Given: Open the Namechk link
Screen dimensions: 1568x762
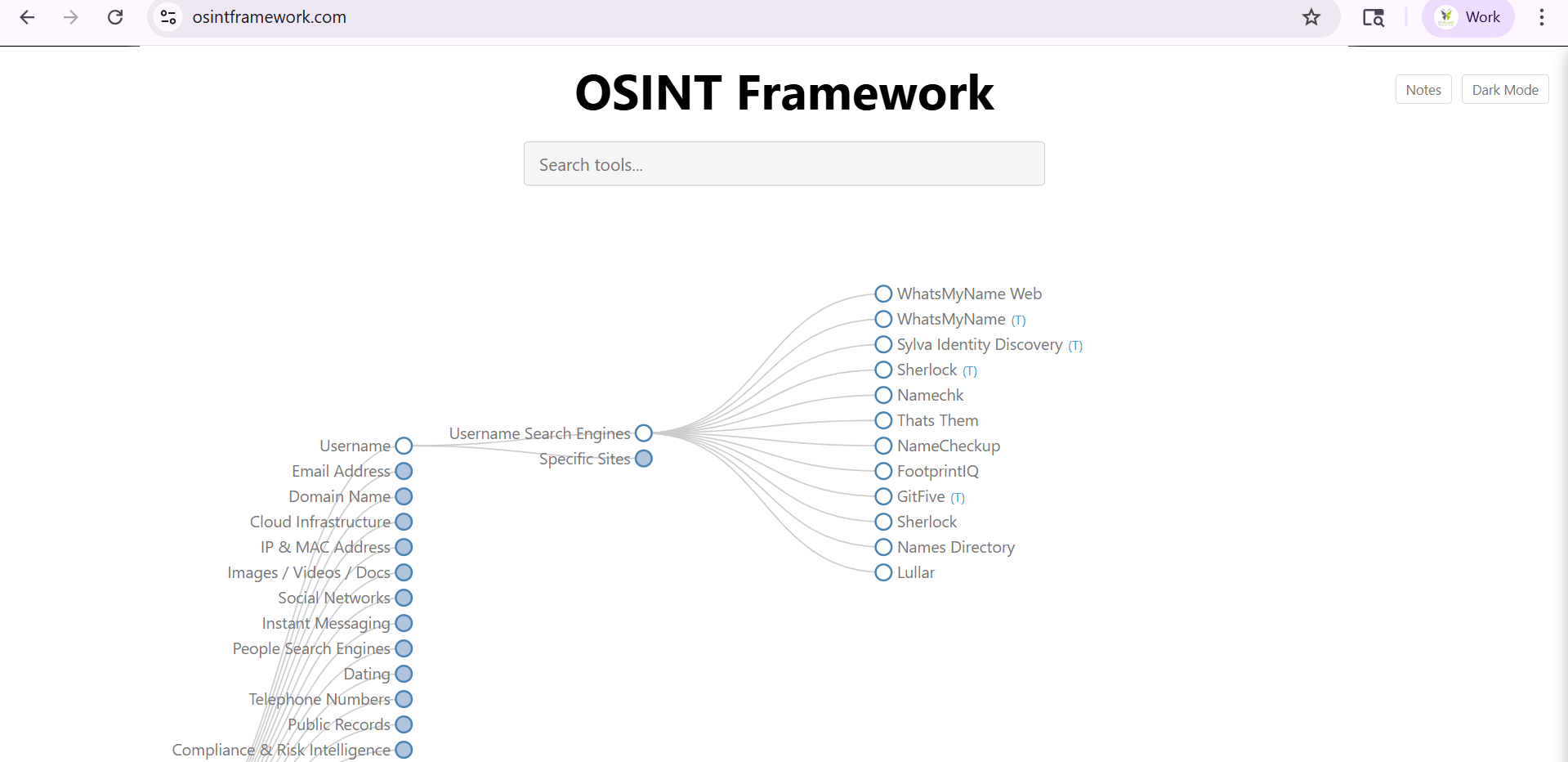Looking at the screenshot, I should point(930,395).
